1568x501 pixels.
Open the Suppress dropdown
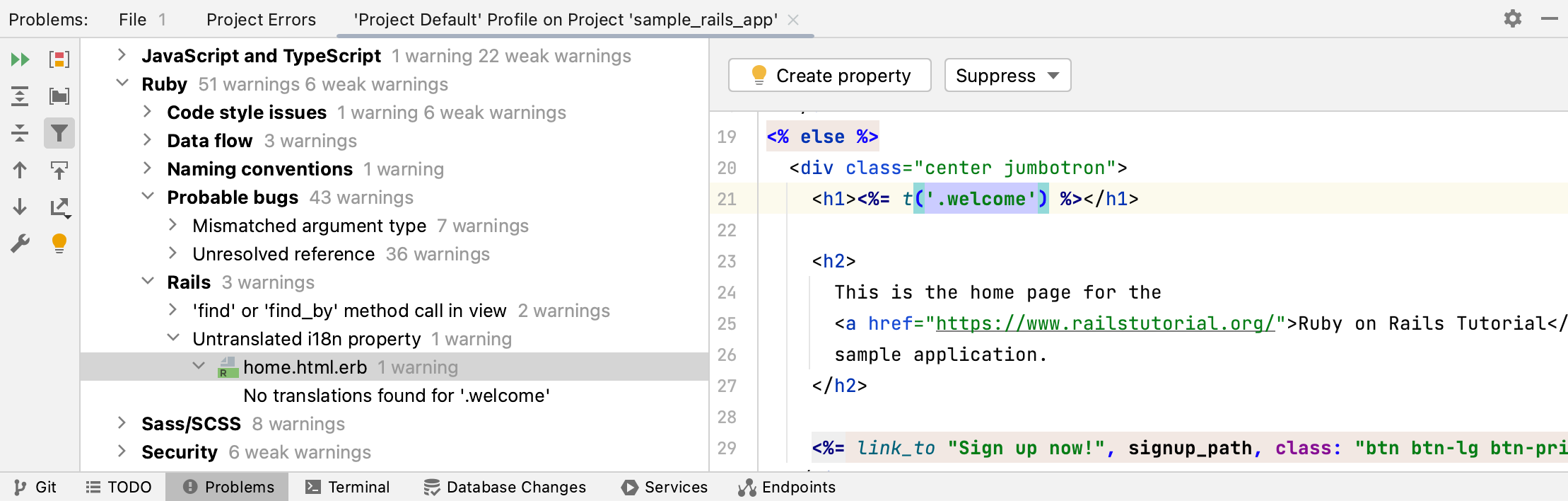[x=1007, y=76]
